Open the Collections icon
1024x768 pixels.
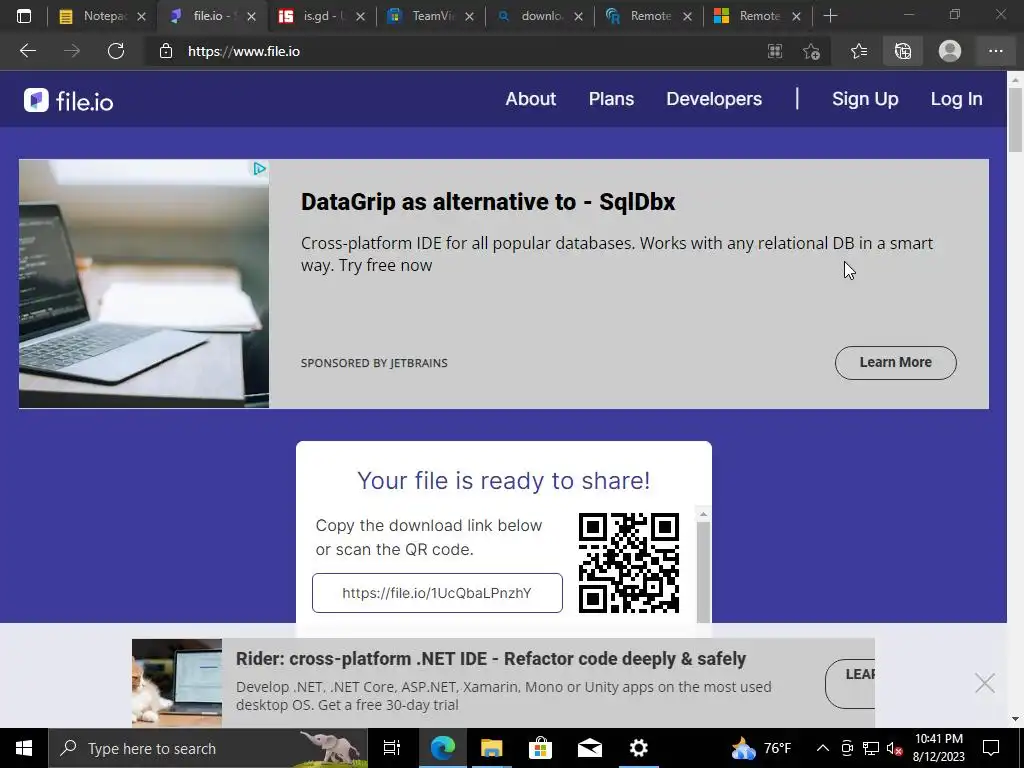(x=903, y=51)
